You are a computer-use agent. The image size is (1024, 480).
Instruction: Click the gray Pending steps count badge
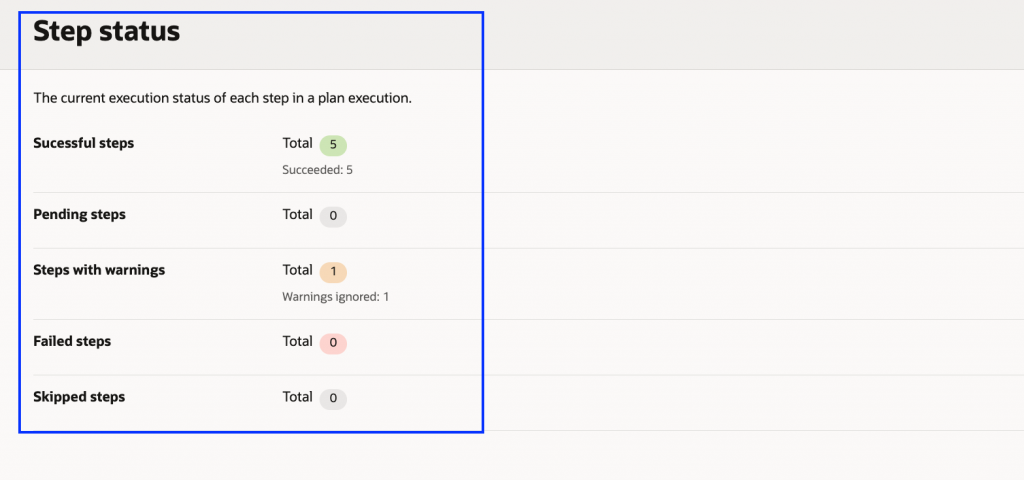pyautogui.click(x=333, y=216)
